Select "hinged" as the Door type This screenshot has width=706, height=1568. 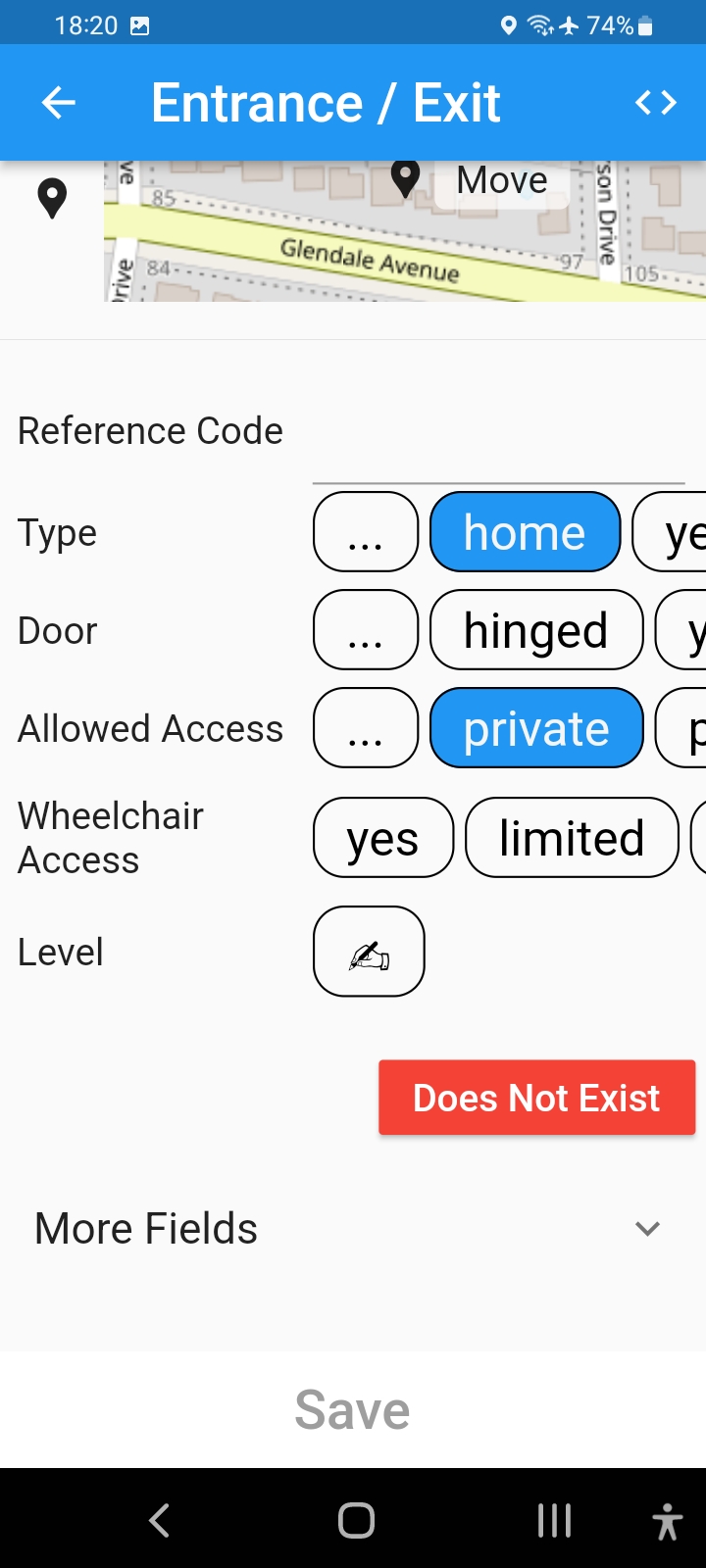(536, 630)
